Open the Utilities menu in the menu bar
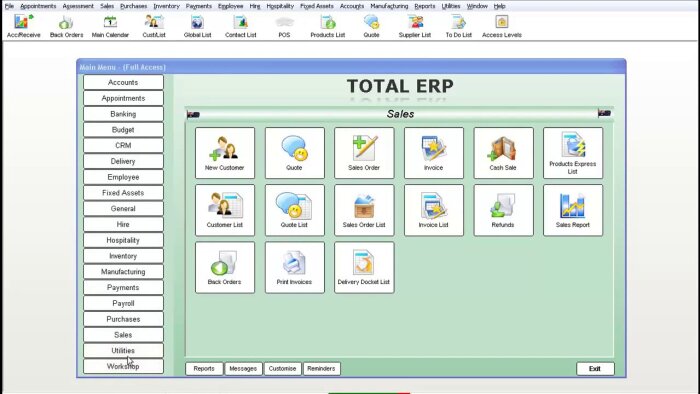 pyautogui.click(x=451, y=6)
